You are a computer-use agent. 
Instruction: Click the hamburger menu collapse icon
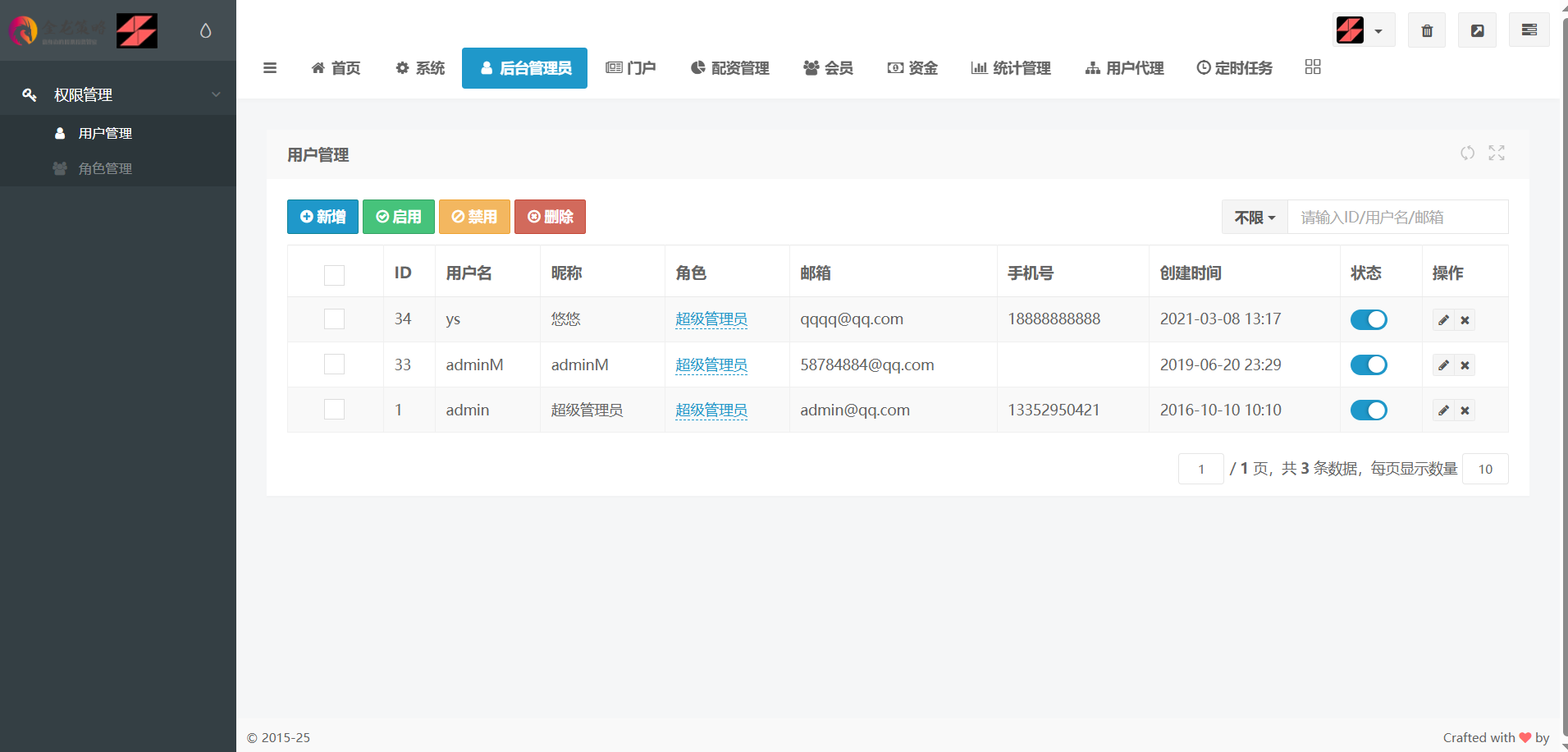coord(270,68)
